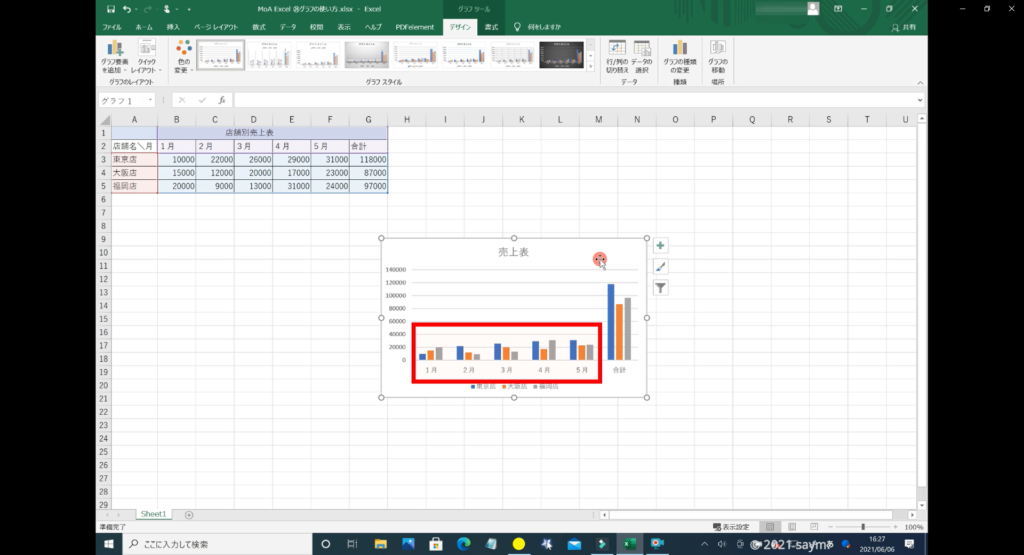
Task: Open the Change Colors (色の変更) dropdown
Action: (183, 58)
